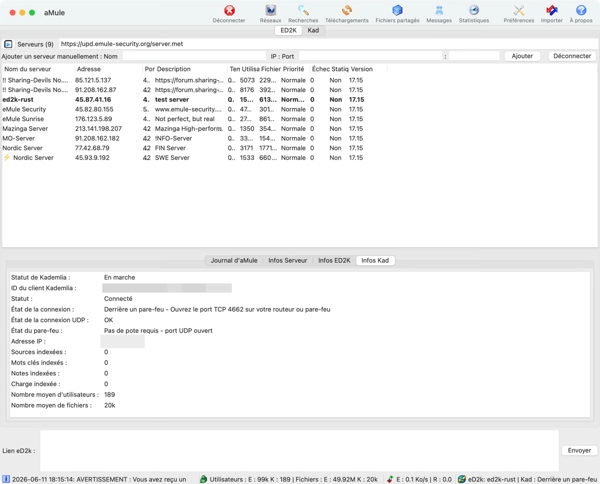The image size is (600, 484).
Task: Focus the Lien eD2k text area
Action: [x=299, y=450]
